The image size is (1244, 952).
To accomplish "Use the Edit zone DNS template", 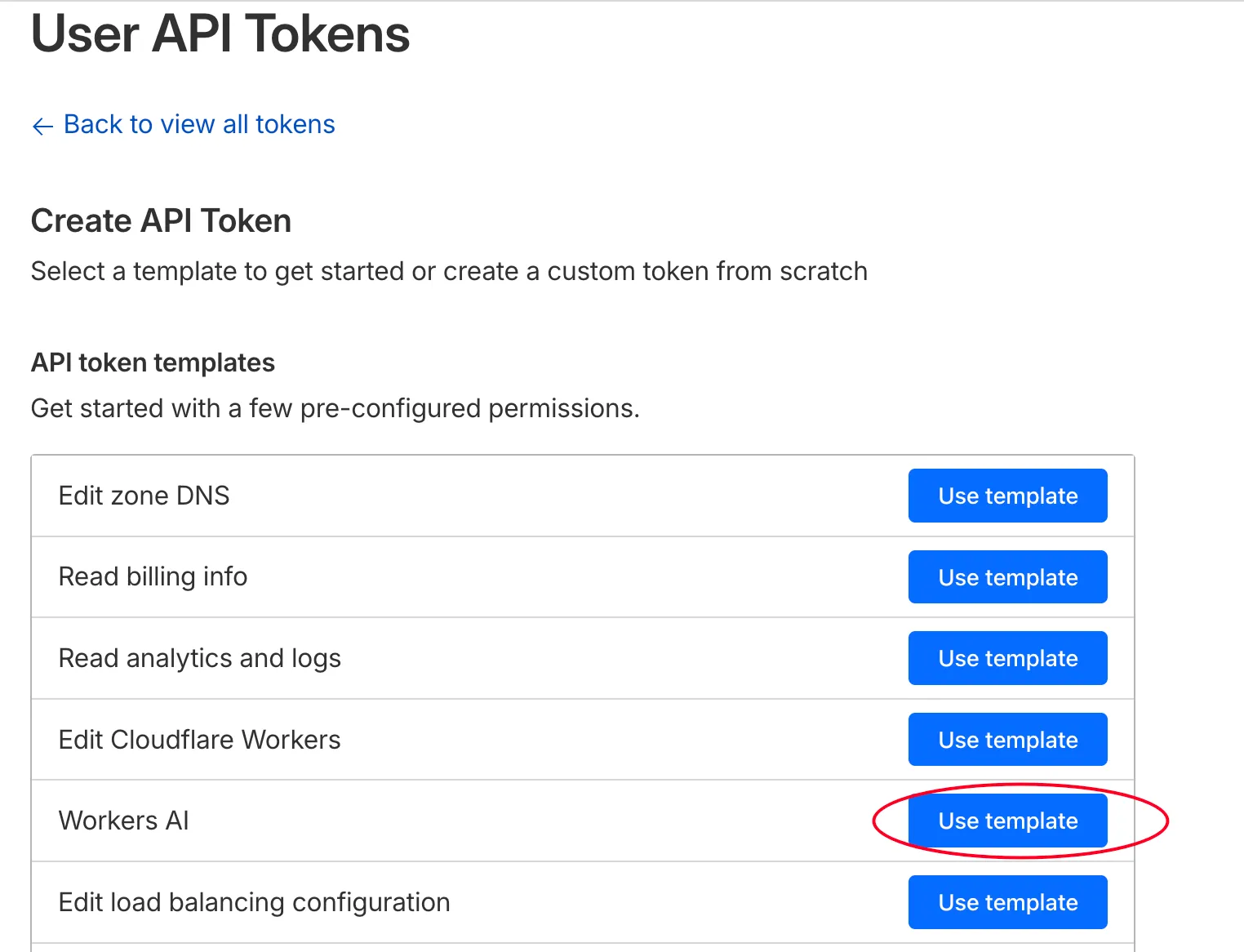I will click(x=1007, y=496).
